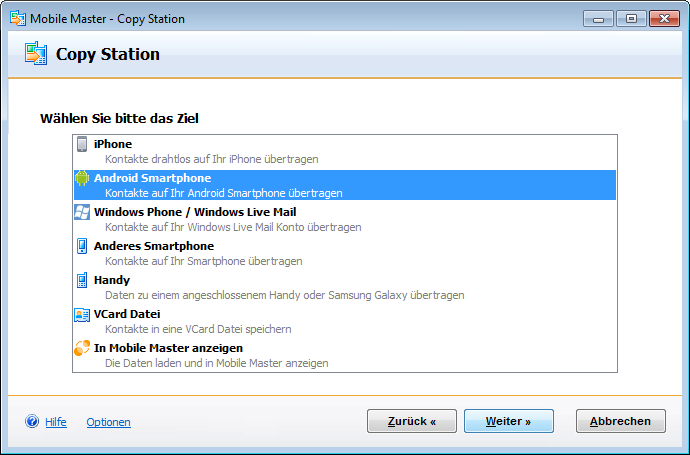The height and width of the screenshot is (455, 690).
Task: Go back with the Zurück button
Action: click(412, 421)
